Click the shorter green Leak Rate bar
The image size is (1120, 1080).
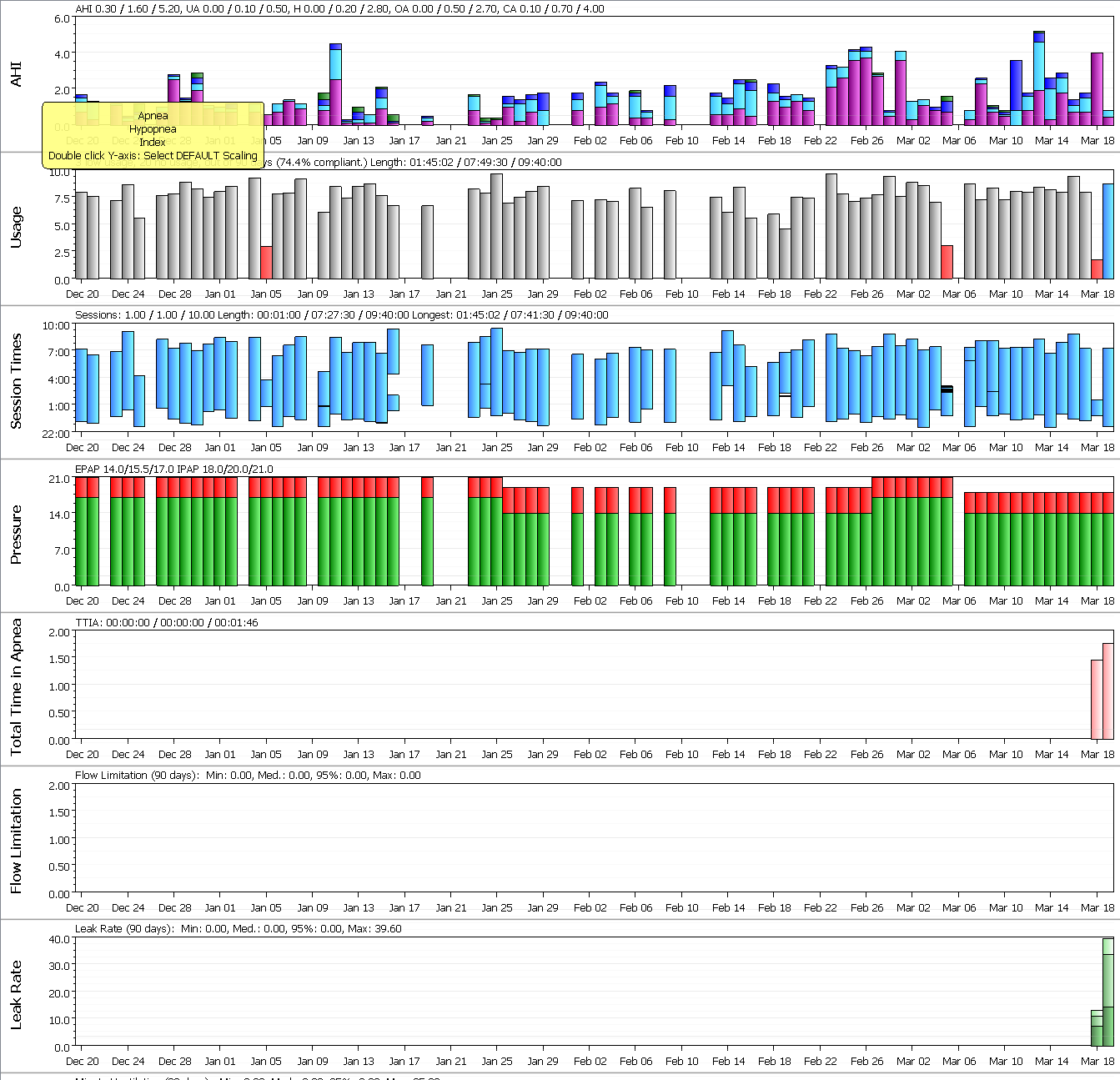pyautogui.click(x=1097, y=1028)
